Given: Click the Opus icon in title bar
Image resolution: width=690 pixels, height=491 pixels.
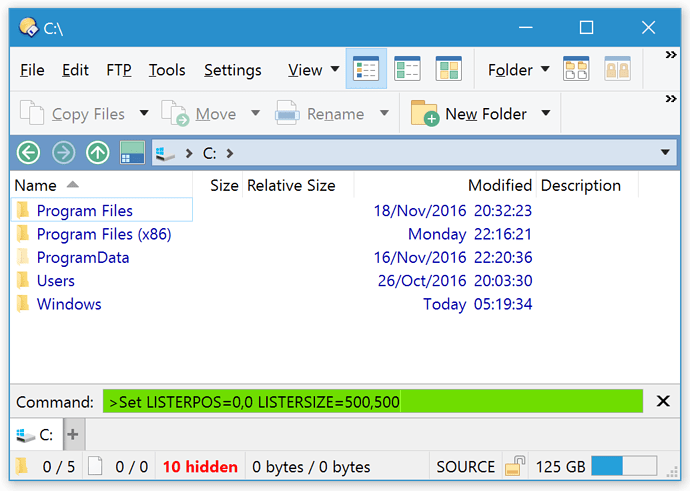Looking at the screenshot, I should pos(29,27).
